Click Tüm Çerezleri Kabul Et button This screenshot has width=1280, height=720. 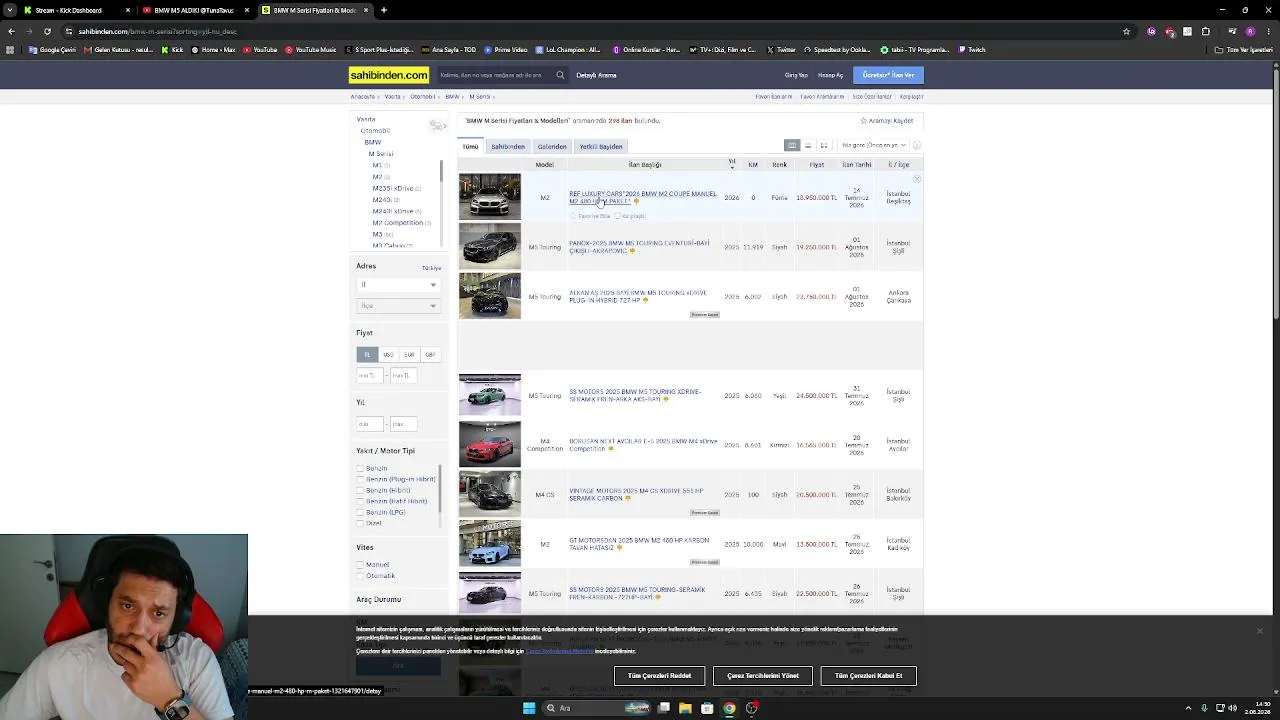pos(868,676)
